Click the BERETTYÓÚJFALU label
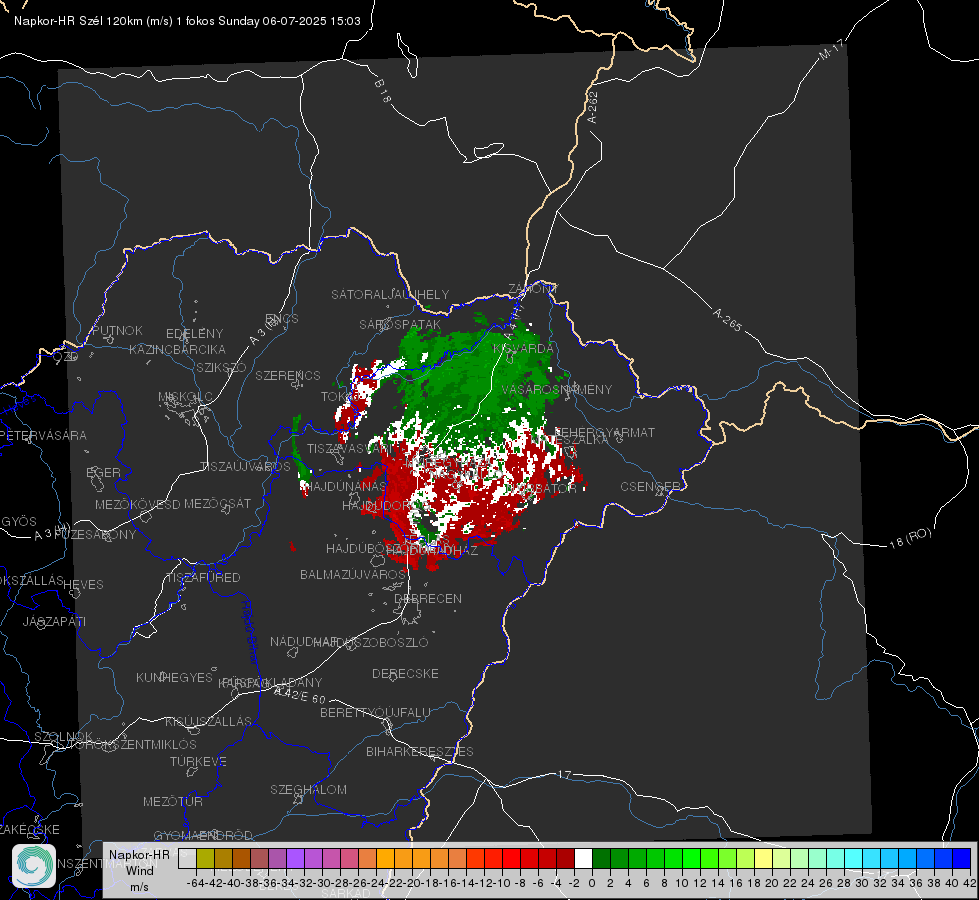The width and height of the screenshot is (979, 900). click(375, 712)
